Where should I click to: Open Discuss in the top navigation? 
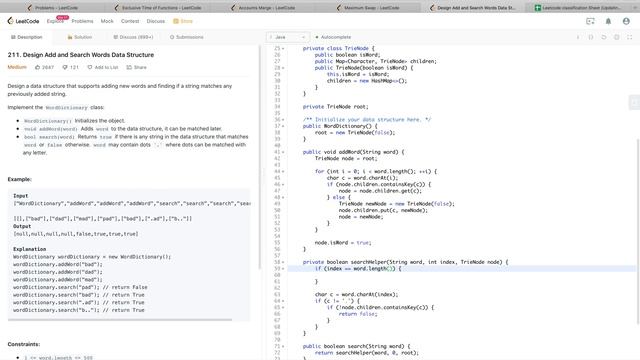pyautogui.click(x=156, y=21)
